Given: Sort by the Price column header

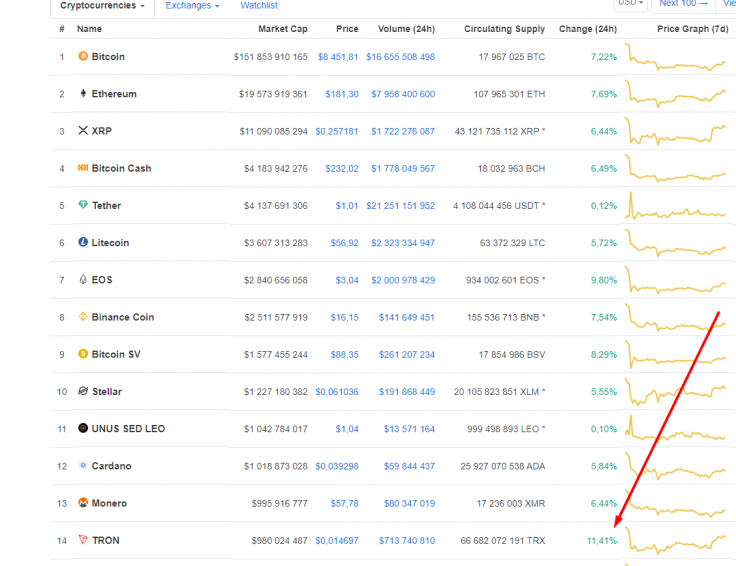Looking at the screenshot, I should click(347, 29).
